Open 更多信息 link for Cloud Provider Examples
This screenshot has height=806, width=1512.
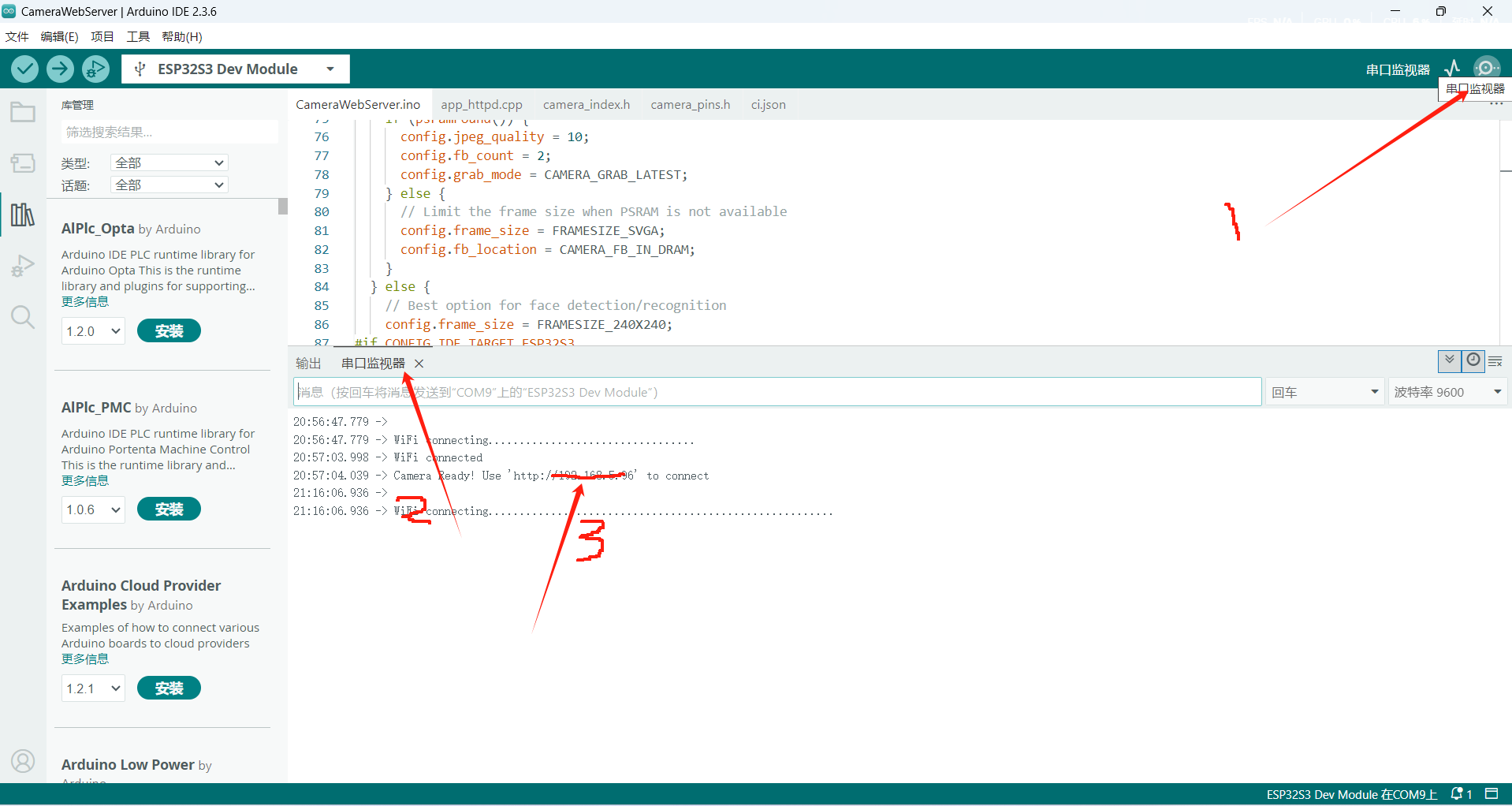pos(85,659)
